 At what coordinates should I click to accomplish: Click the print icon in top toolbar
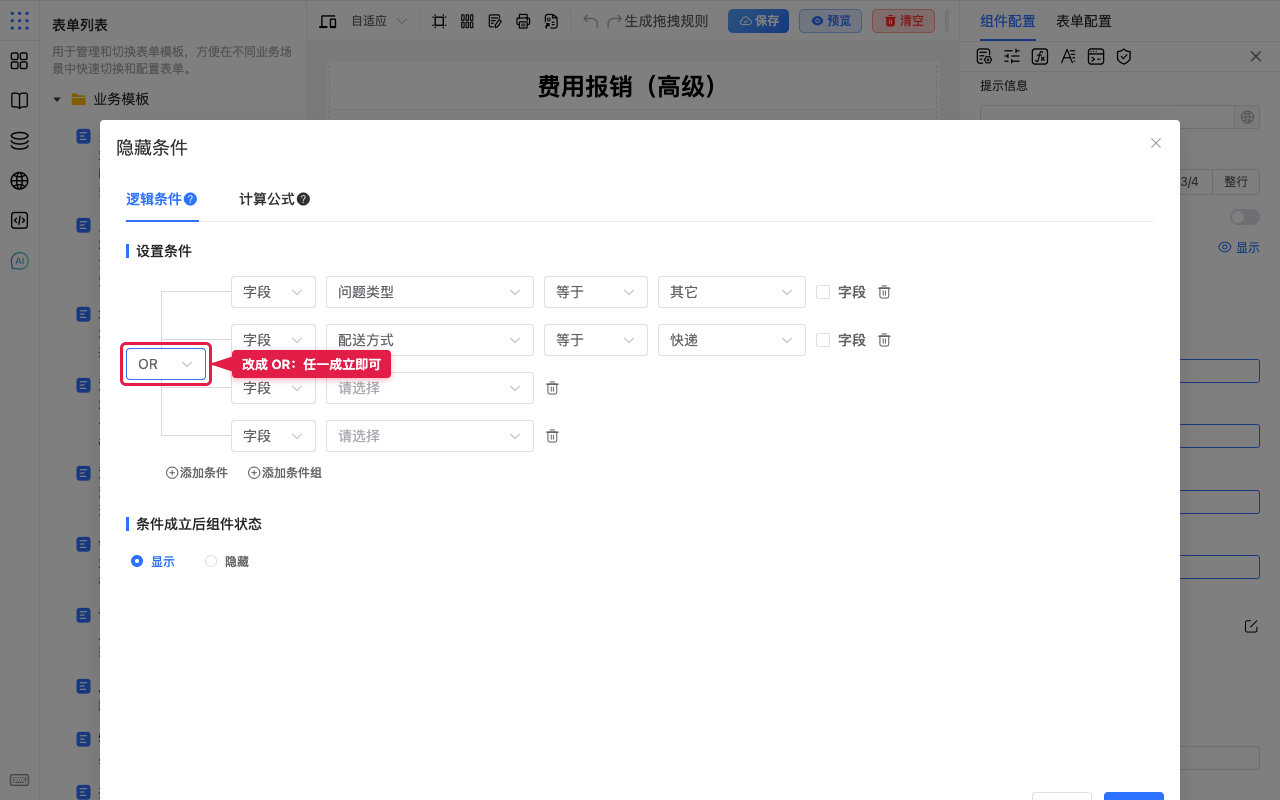point(523,21)
